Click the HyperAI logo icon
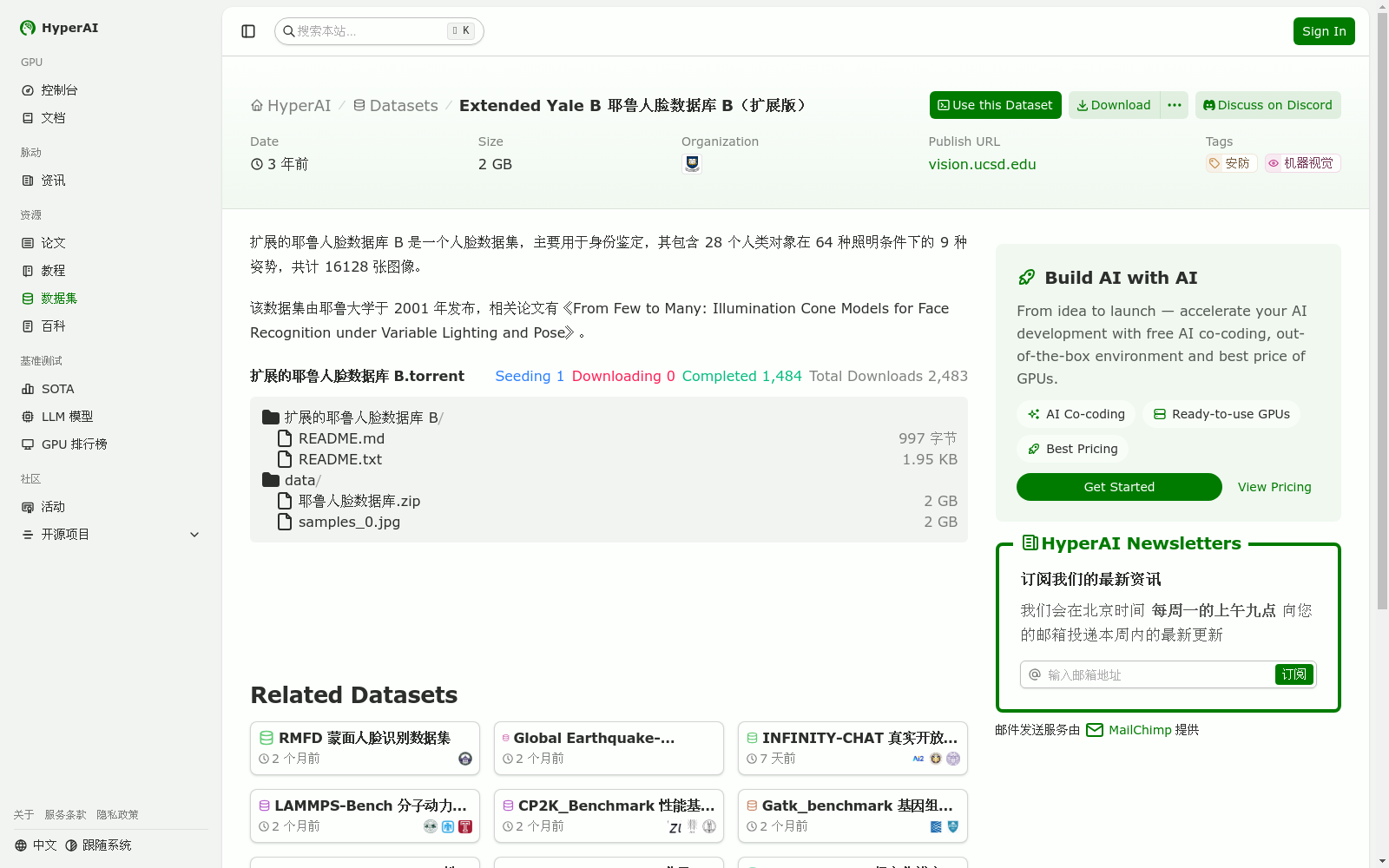 (x=28, y=28)
